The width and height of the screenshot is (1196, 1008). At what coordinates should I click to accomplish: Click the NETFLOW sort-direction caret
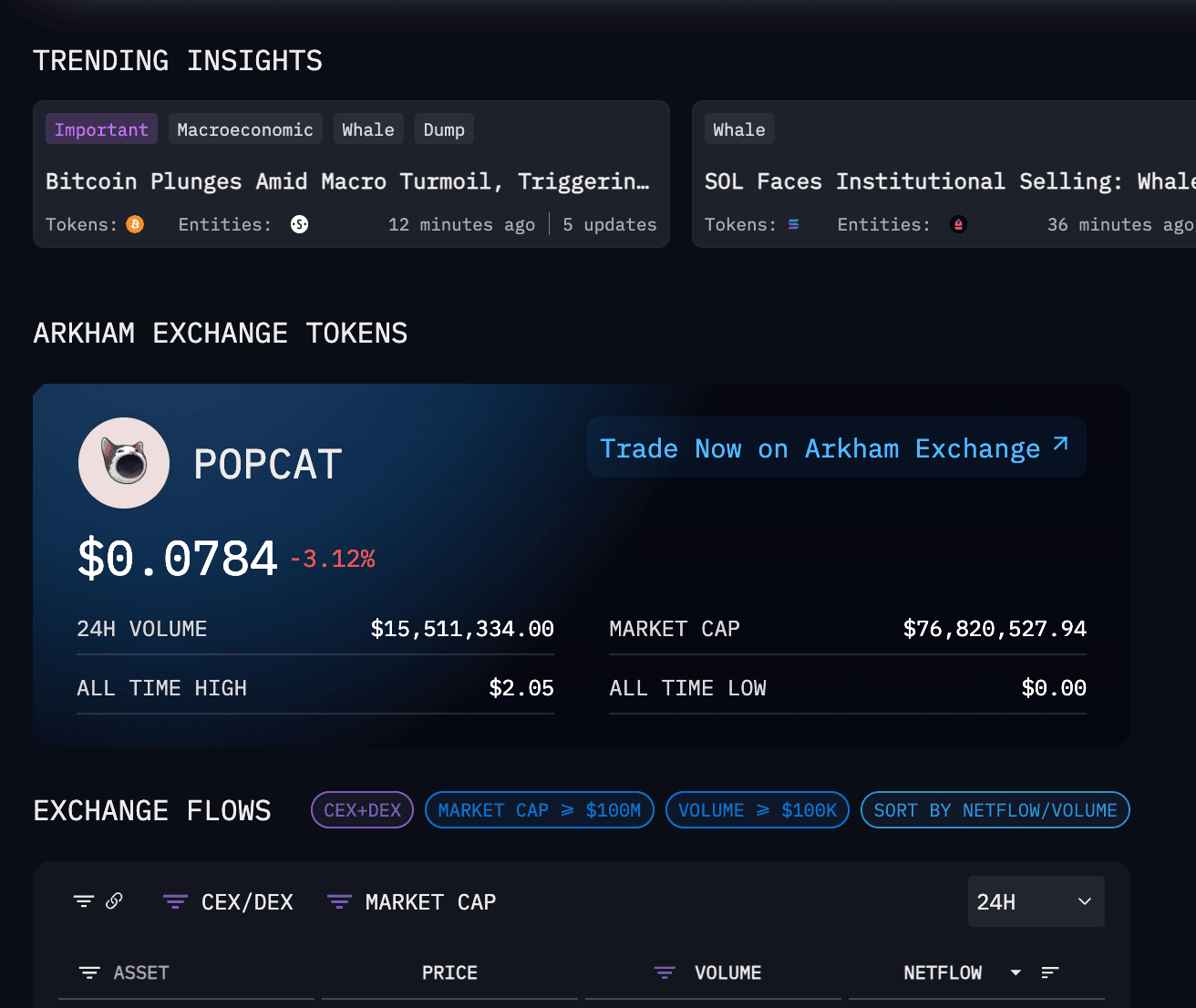(1016, 973)
